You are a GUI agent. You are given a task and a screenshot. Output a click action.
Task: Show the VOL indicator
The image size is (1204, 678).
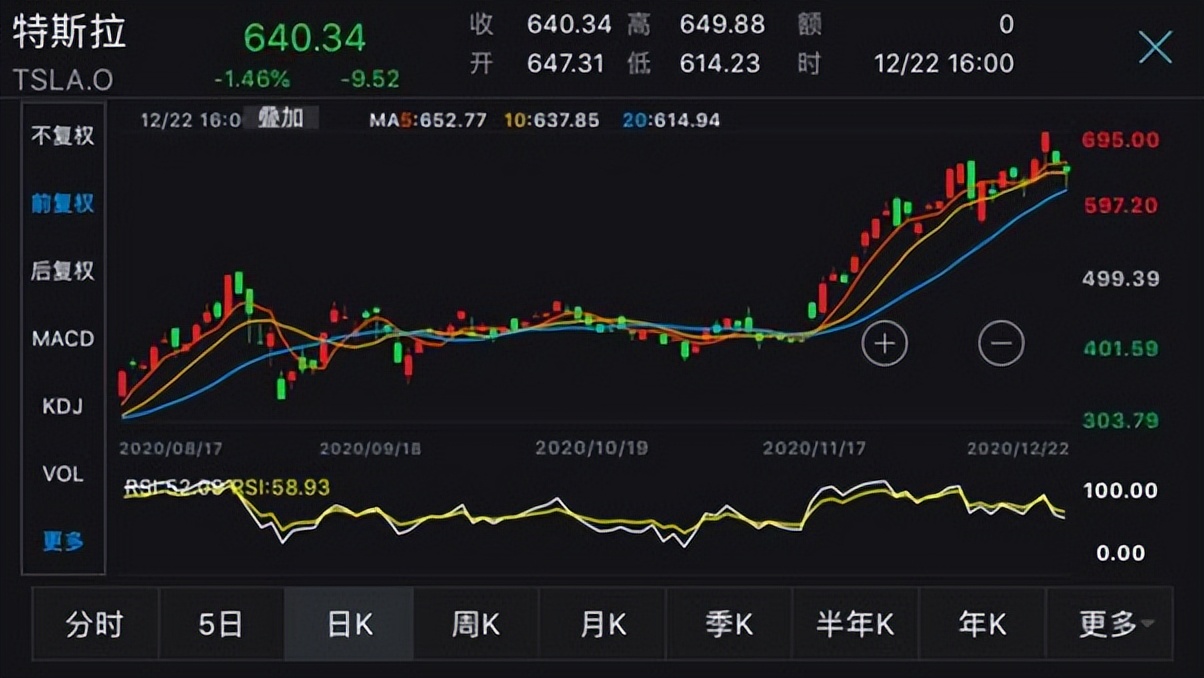tap(62, 473)
